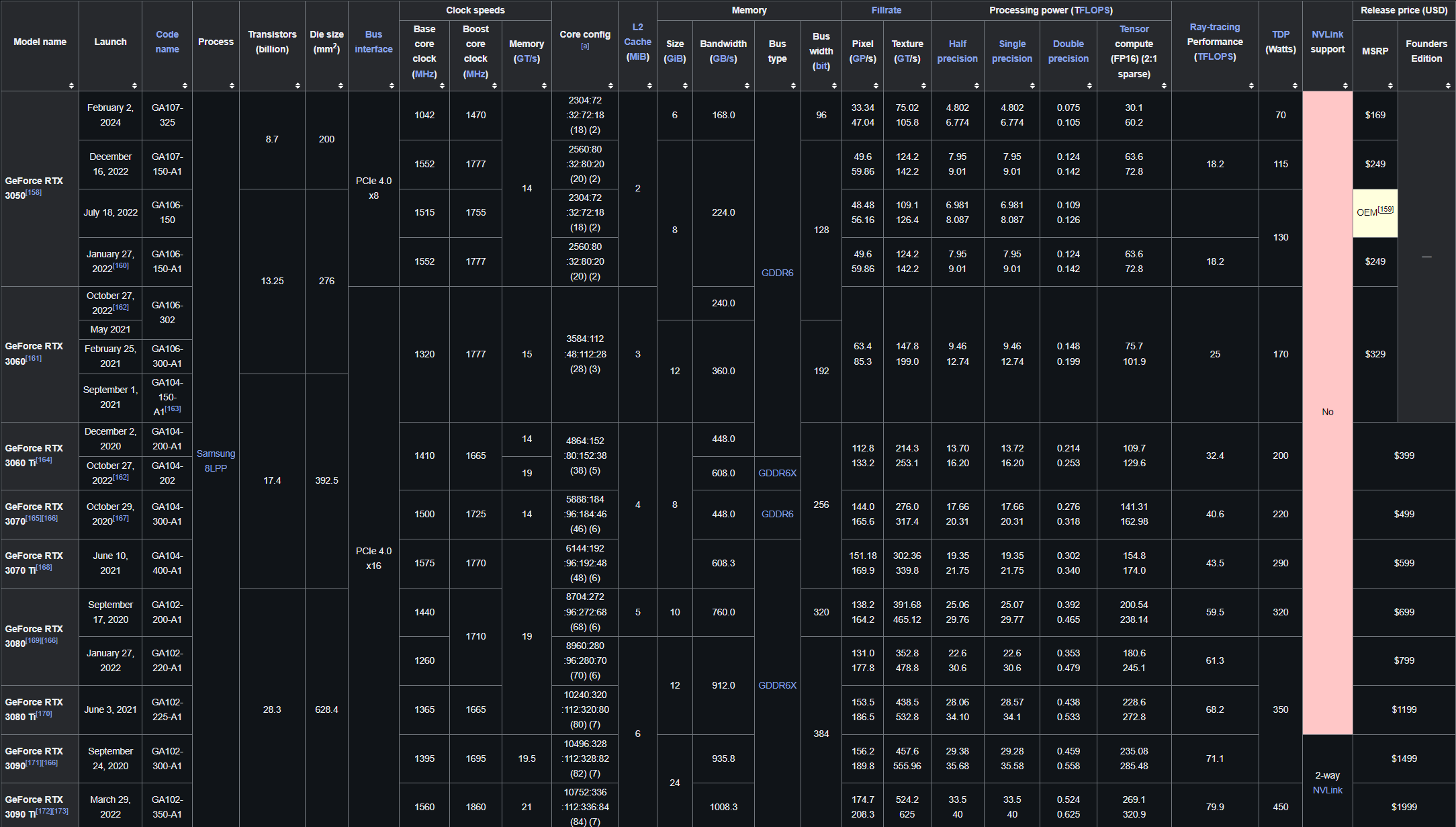Screen dimensions: 1456x827
Task: Sort by Base core clock arrow
Action: pyautogui.click(x=442, y=86)
